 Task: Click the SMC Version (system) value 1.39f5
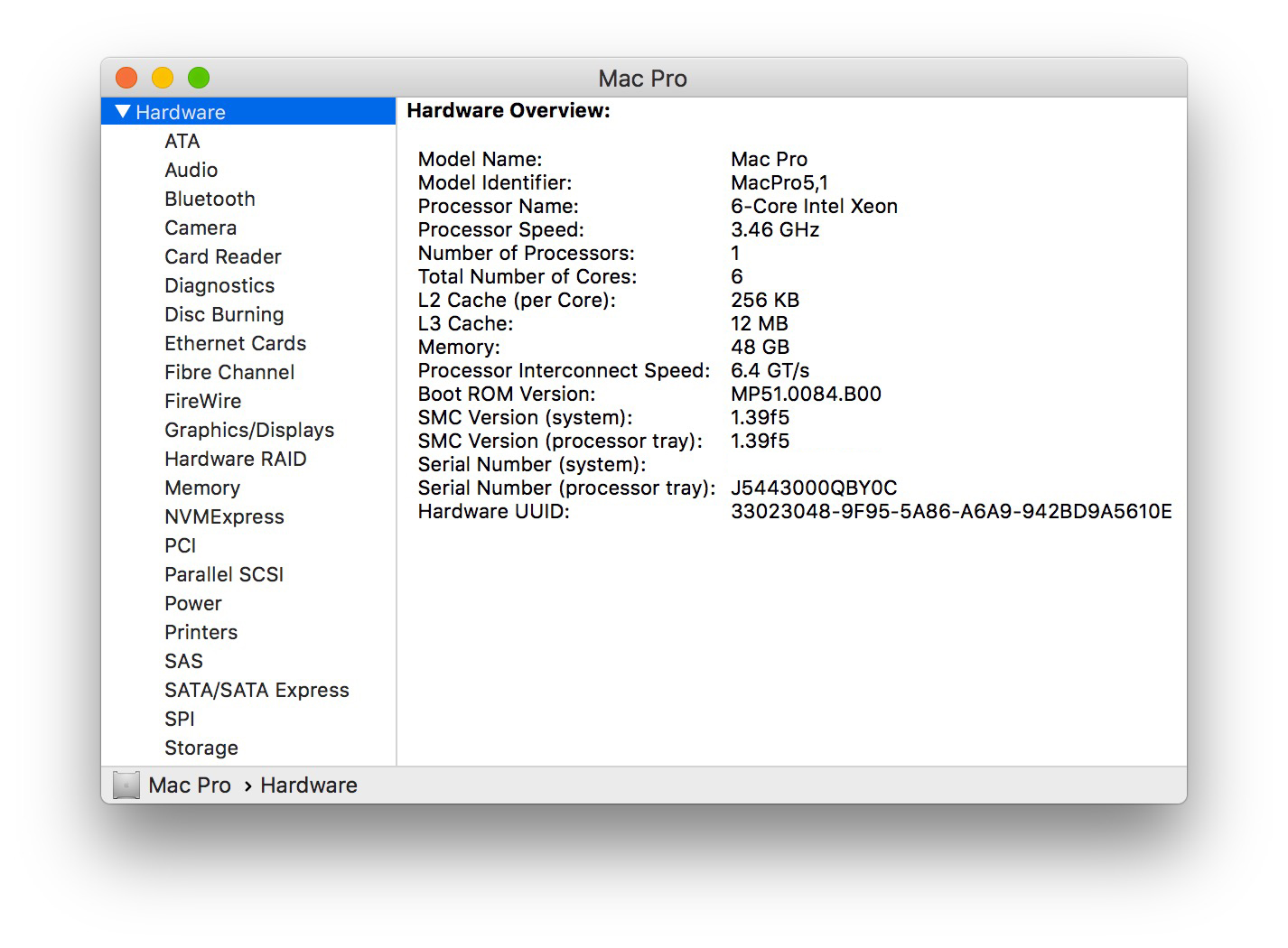pos(760,418)
